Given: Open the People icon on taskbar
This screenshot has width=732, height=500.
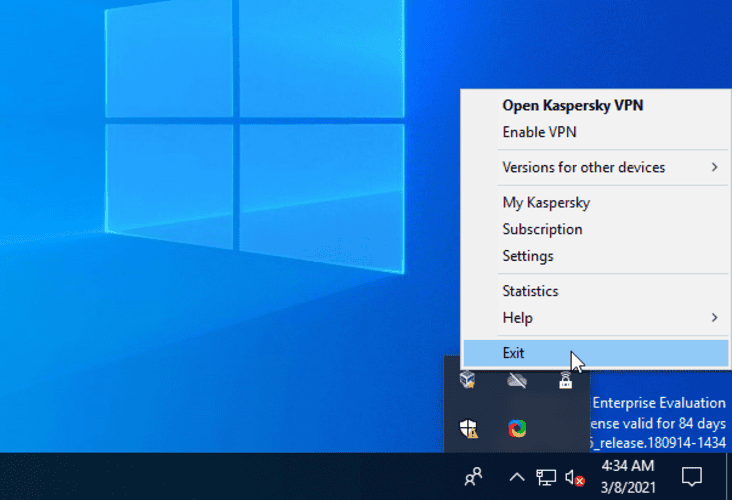Looking at the screenshot, I should pyautogui.click(x=473, y=477).
